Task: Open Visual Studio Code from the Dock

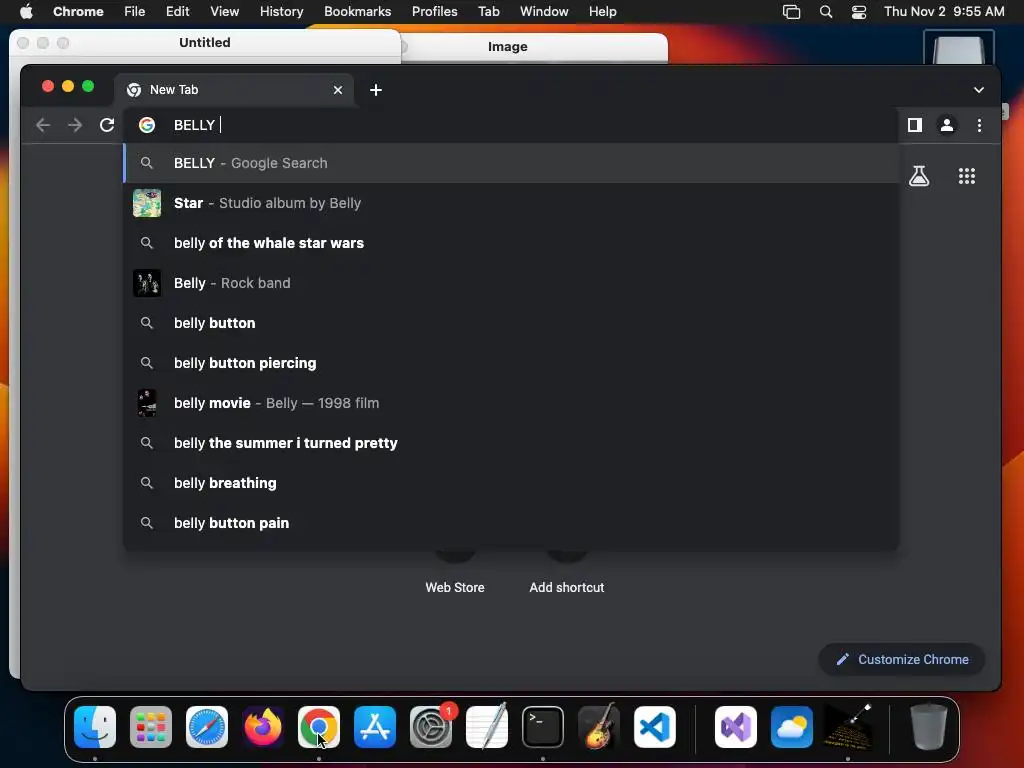Action: (x=655, y=727)
